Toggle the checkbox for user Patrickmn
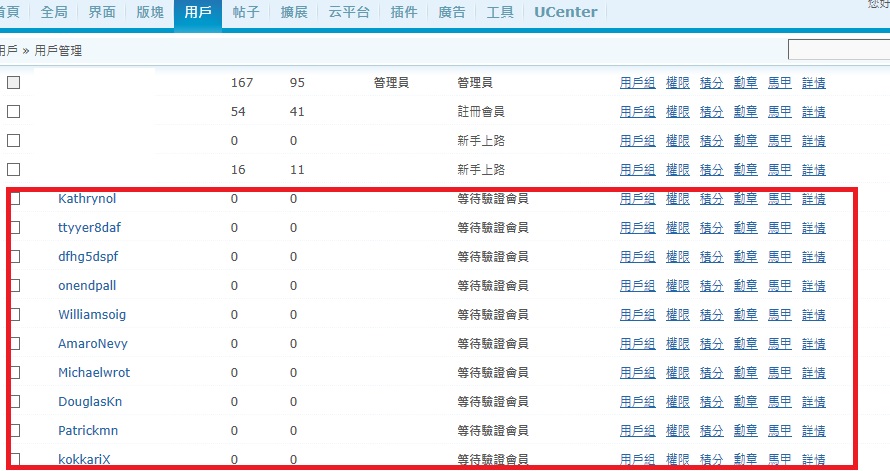This screenshot has width=890, height=471. 14,431
